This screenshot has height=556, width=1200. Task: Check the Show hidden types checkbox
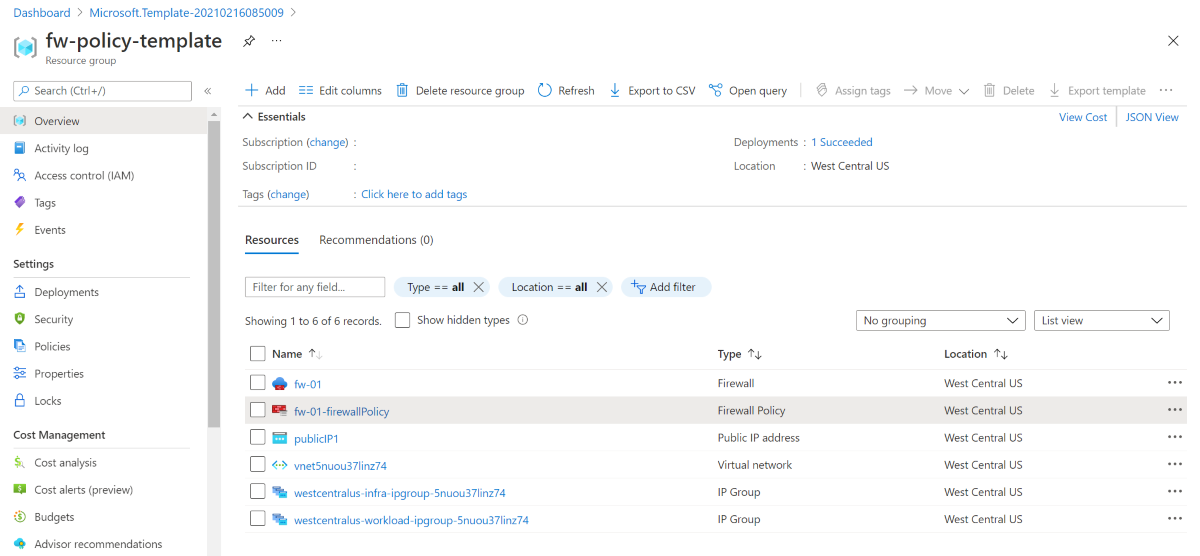(x=402, y=320)
